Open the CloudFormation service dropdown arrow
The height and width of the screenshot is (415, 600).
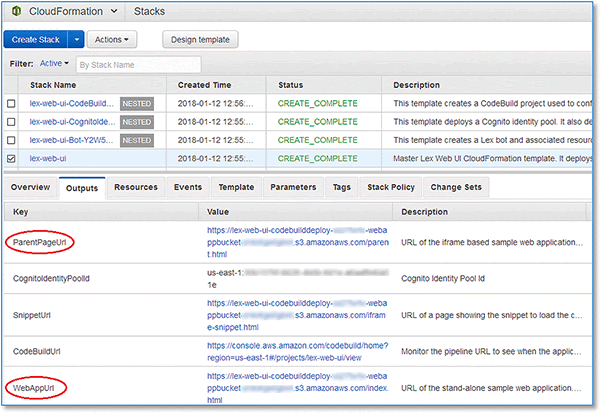tap(114, 11)
